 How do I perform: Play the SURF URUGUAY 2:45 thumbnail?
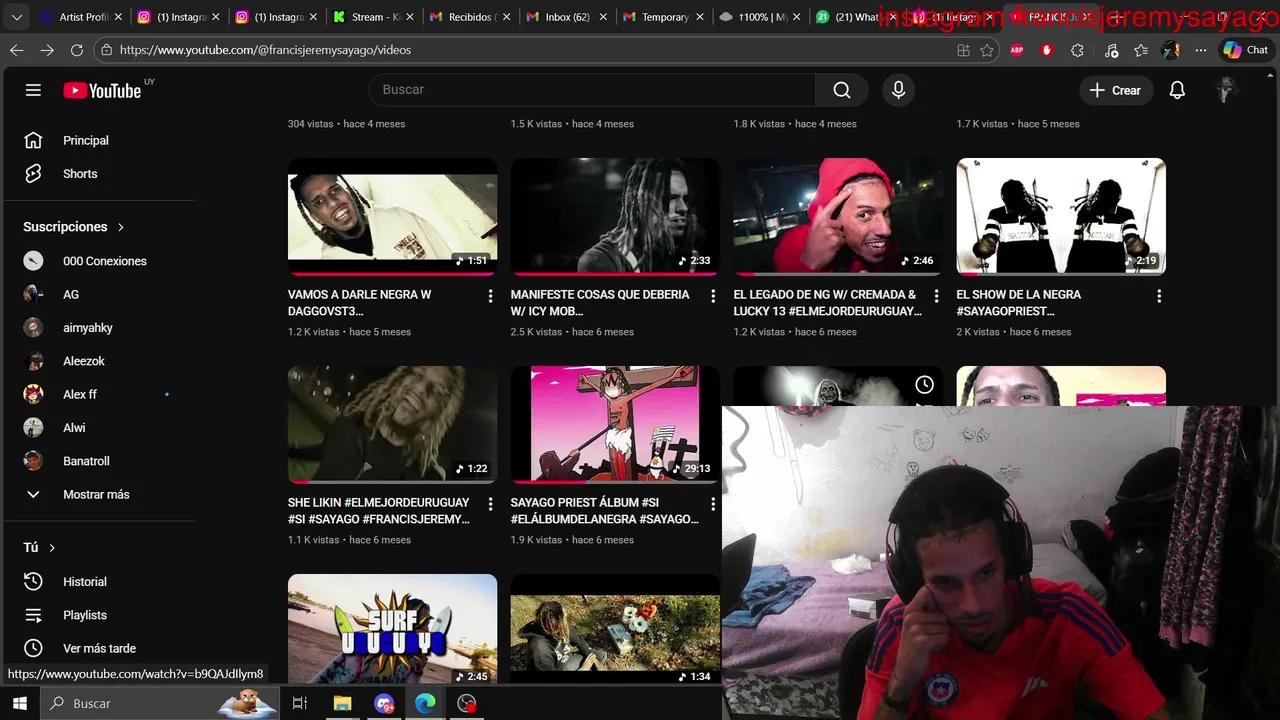[392, 629]
